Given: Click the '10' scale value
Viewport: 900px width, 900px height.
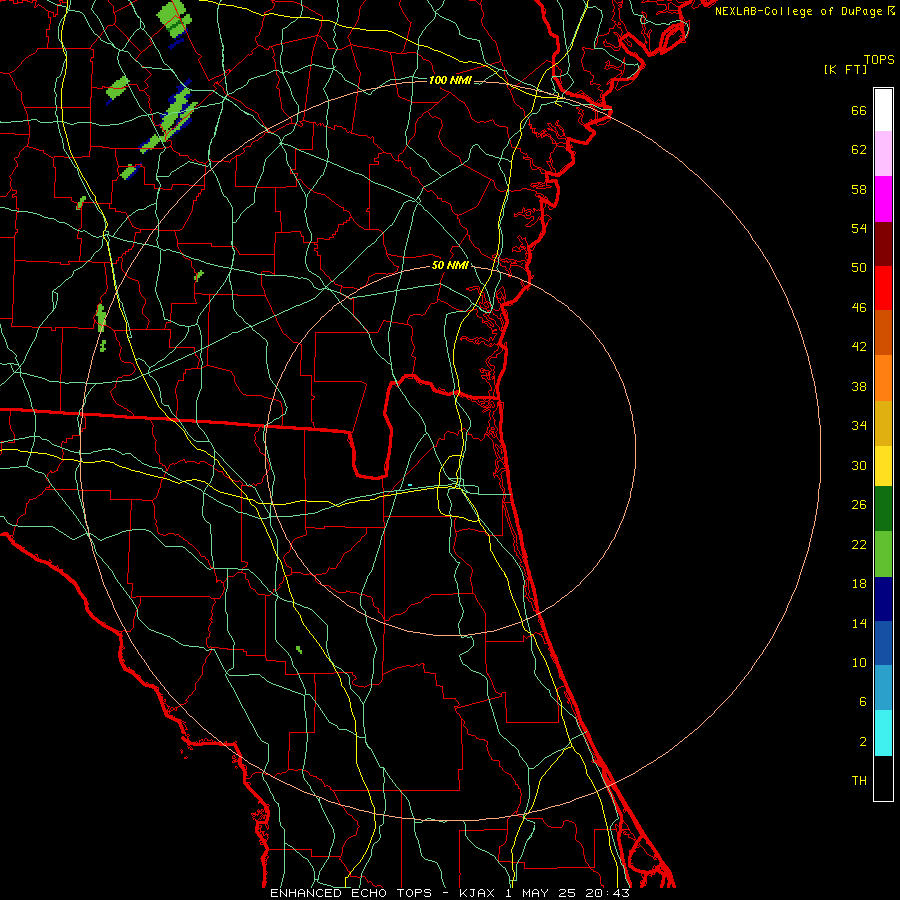Looking at the screenshot, I should [859, 662].
